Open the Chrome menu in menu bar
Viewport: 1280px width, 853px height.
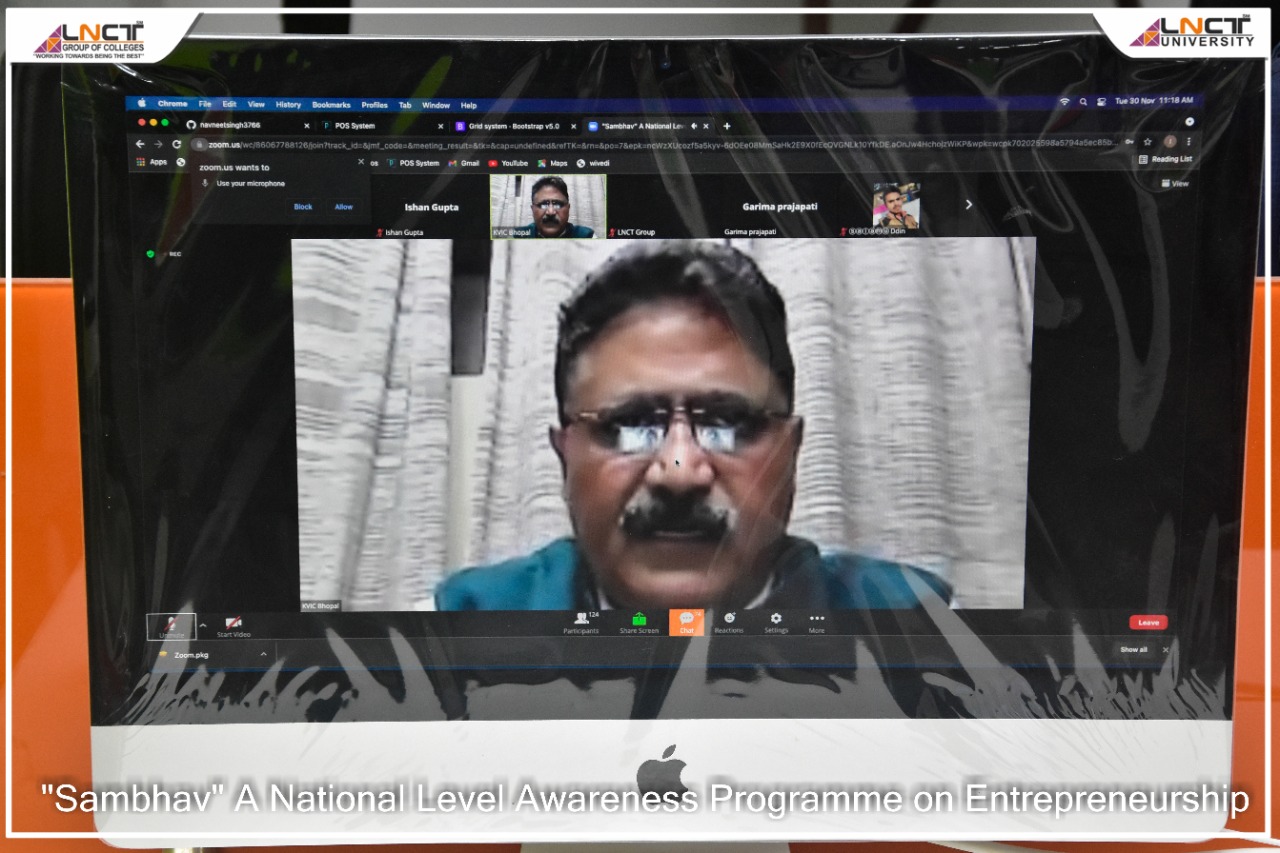pos(172,104)
